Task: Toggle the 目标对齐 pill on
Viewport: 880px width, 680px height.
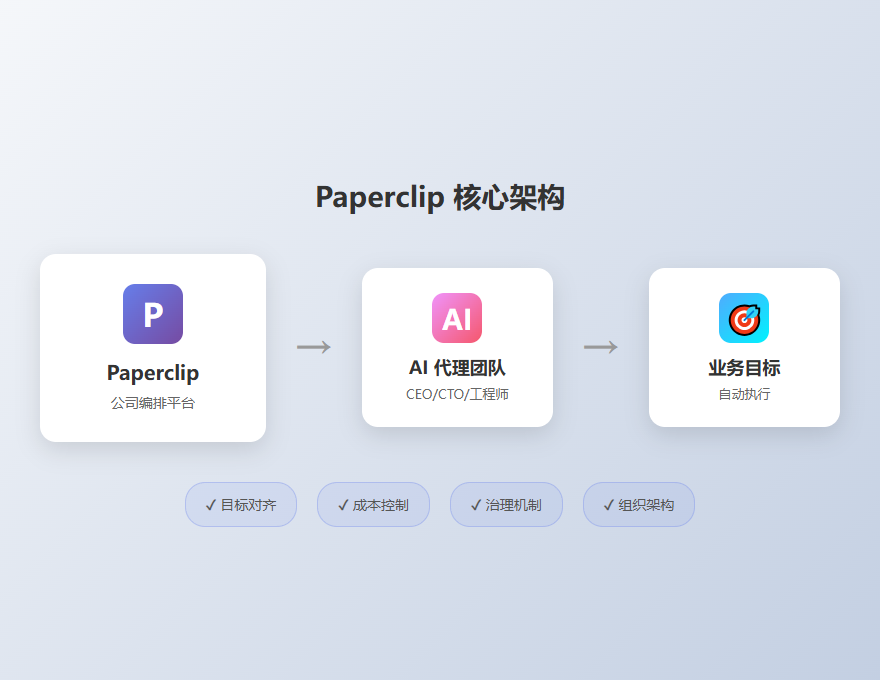Action: tap(241, 505)
